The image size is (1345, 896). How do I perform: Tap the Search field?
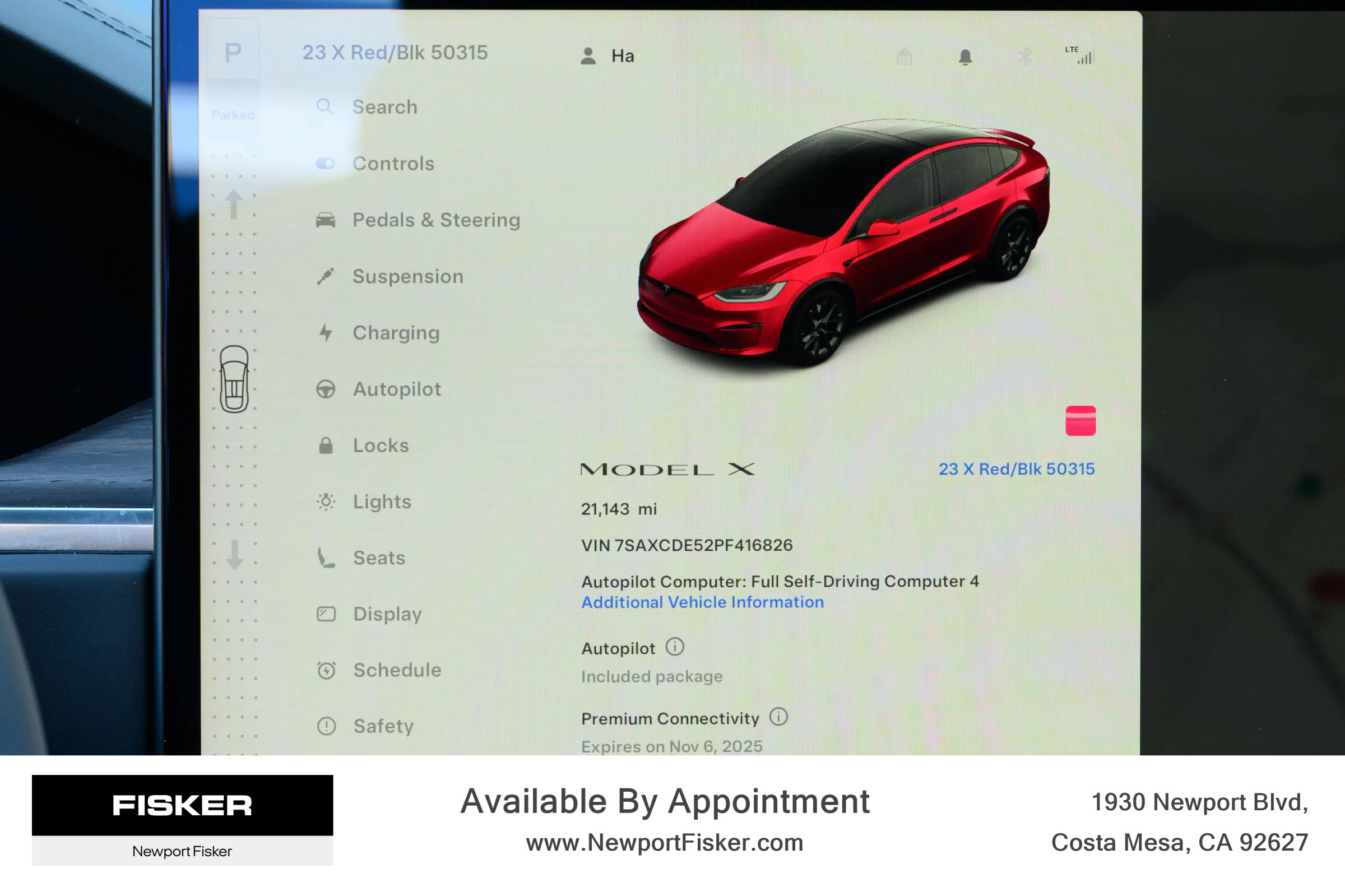(384, 107)
